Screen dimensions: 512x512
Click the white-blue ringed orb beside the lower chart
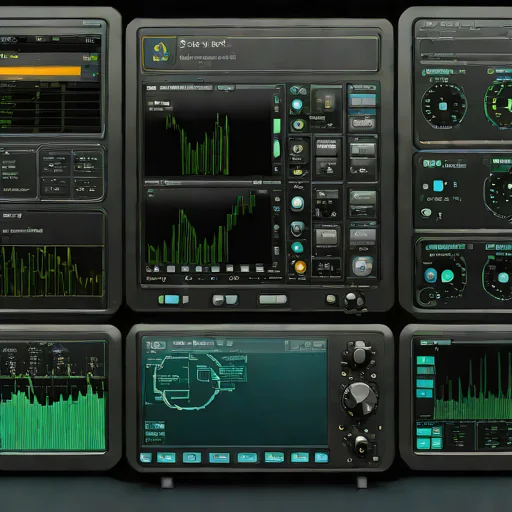point(297,203)
